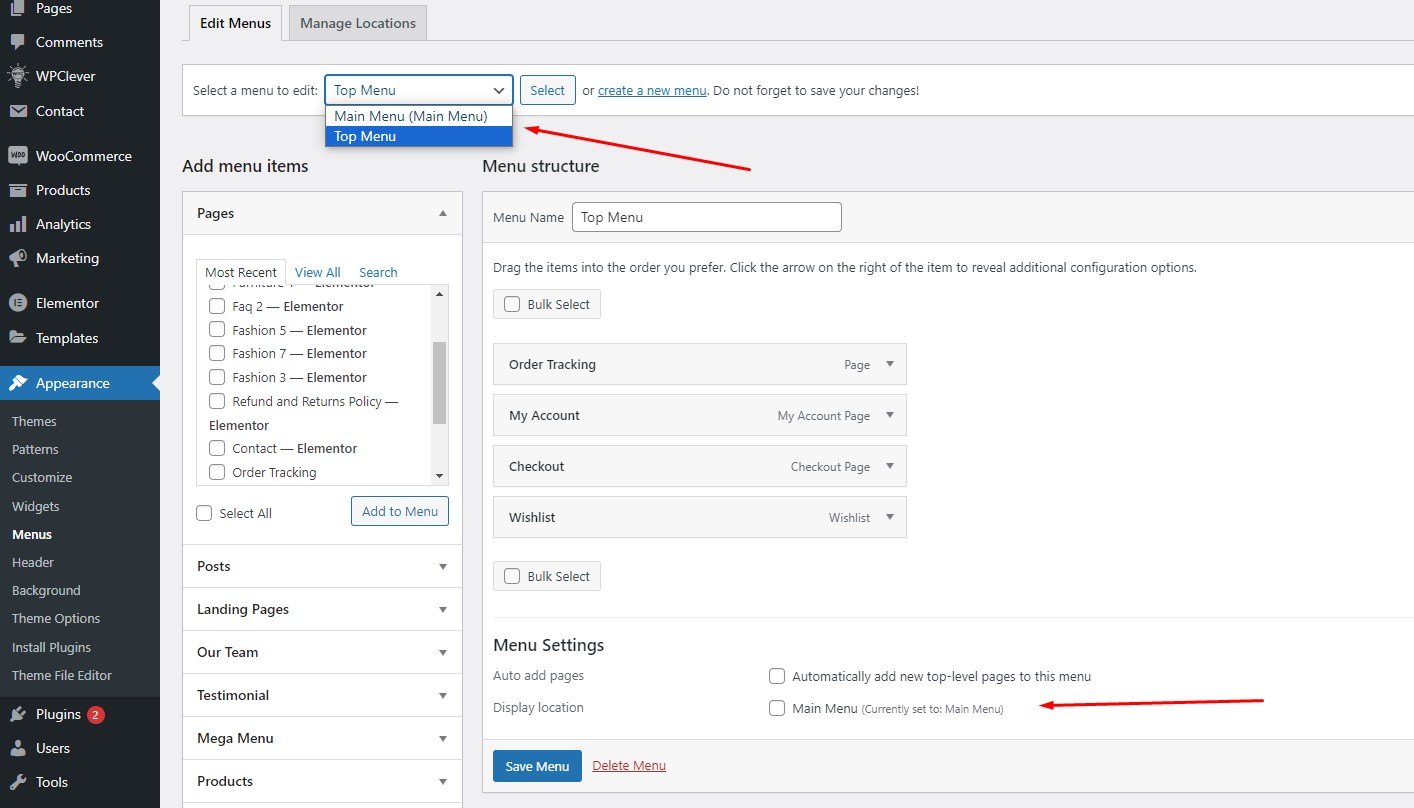Choose Main Menu (Main Menu) in dropdown list
This screenshot has height=808, width=1414.
pos(411,116)
